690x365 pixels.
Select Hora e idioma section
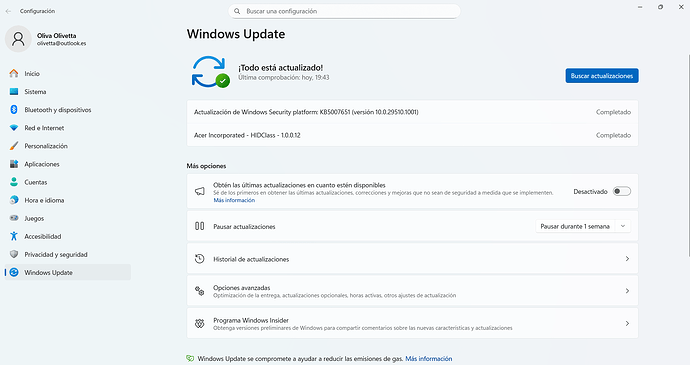tap(68, 200)
